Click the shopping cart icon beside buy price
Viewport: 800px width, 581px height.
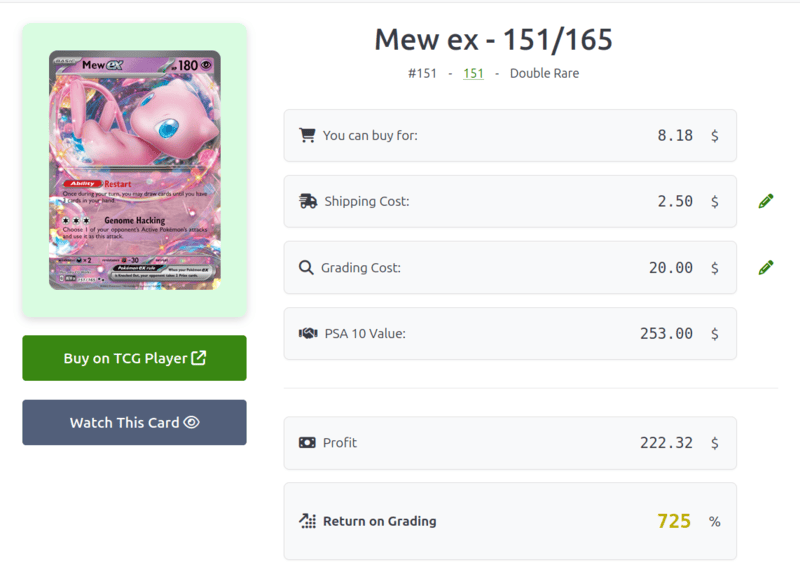[x=307, y=135]
